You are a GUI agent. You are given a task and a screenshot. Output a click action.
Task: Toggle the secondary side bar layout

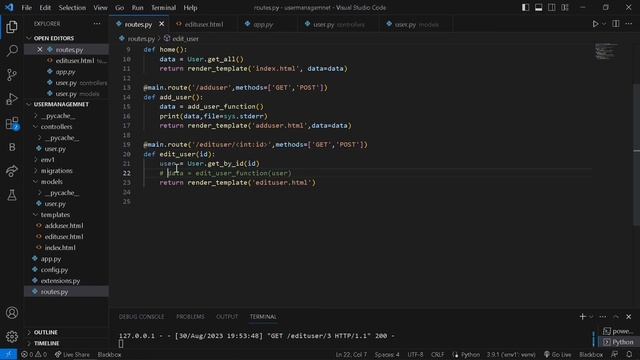551,7
